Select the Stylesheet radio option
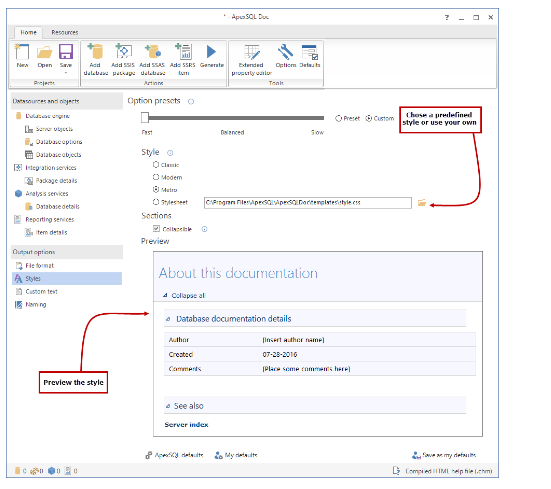551x489 pixels. coord(156,202)
